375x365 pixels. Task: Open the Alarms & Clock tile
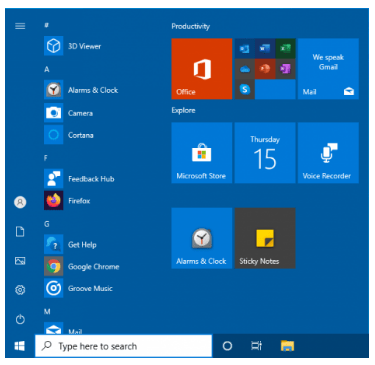click(x=202, y=238)
